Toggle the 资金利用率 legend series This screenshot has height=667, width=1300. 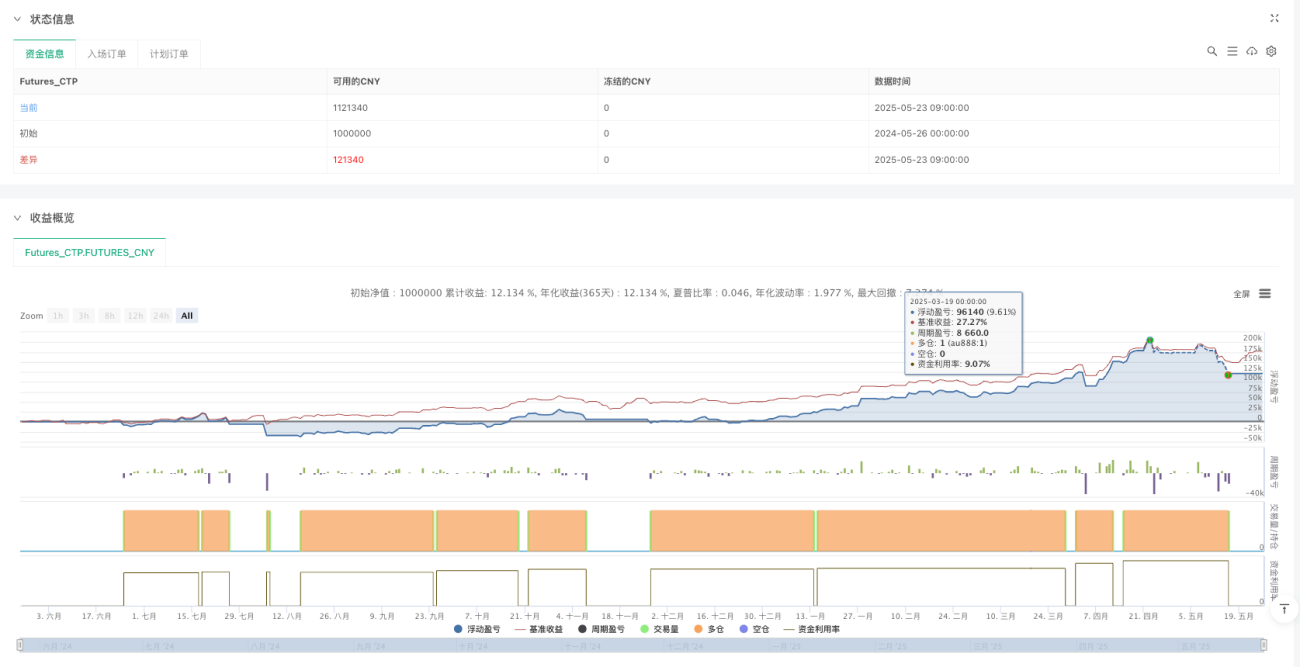pyautogui.click(x=811, y=629)
